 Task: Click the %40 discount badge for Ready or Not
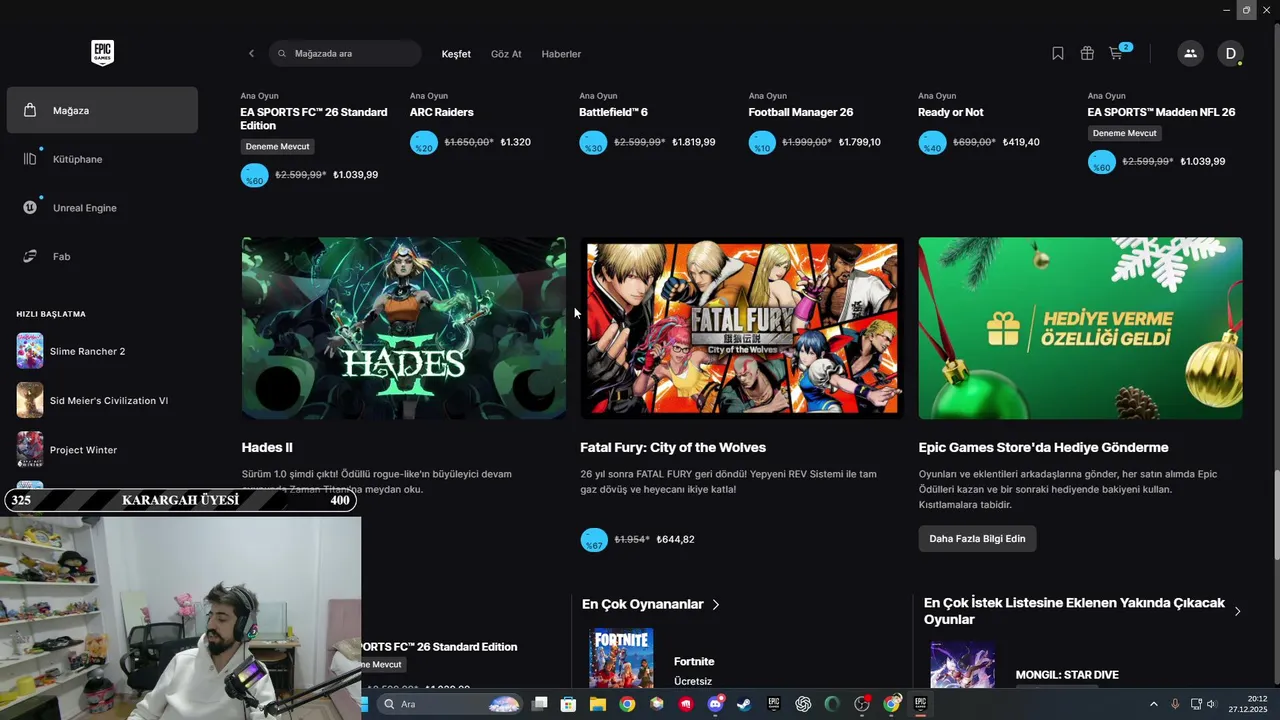coord(932,143)
